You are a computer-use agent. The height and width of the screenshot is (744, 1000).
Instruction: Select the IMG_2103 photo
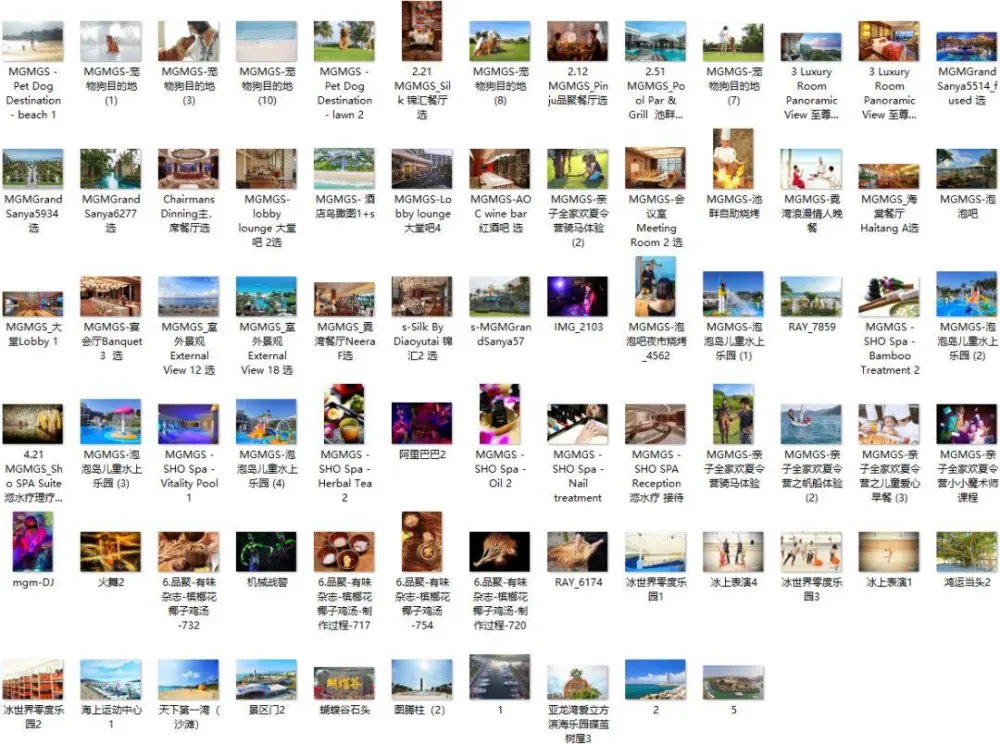(577, 297)
